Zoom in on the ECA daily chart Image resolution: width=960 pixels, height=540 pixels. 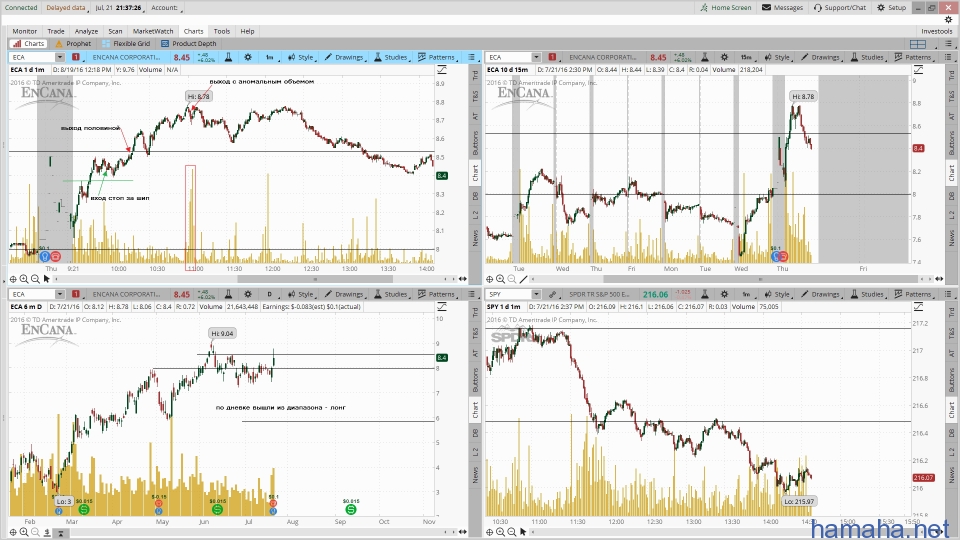(24, 531)
